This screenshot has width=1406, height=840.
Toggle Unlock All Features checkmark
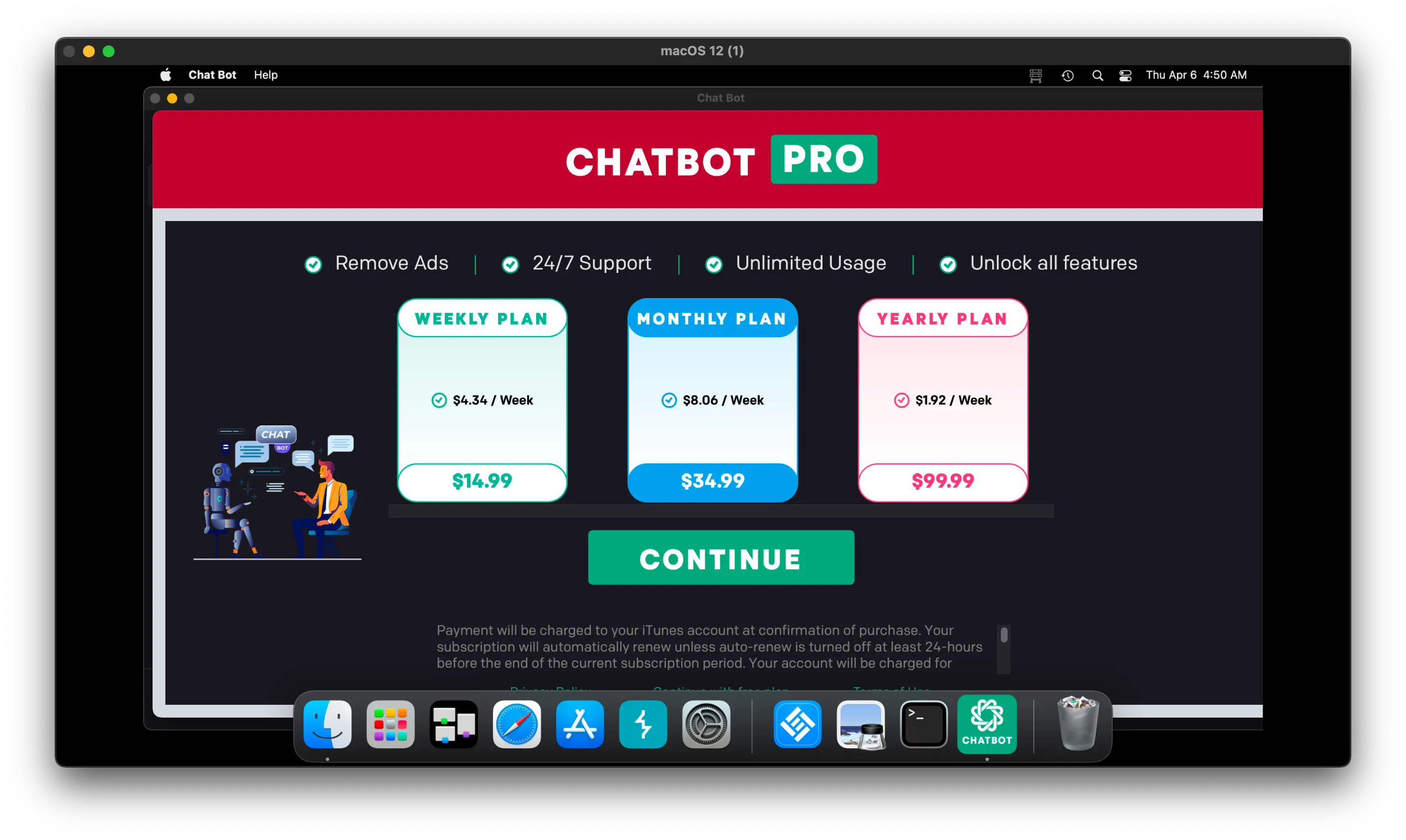coord(948,263)
